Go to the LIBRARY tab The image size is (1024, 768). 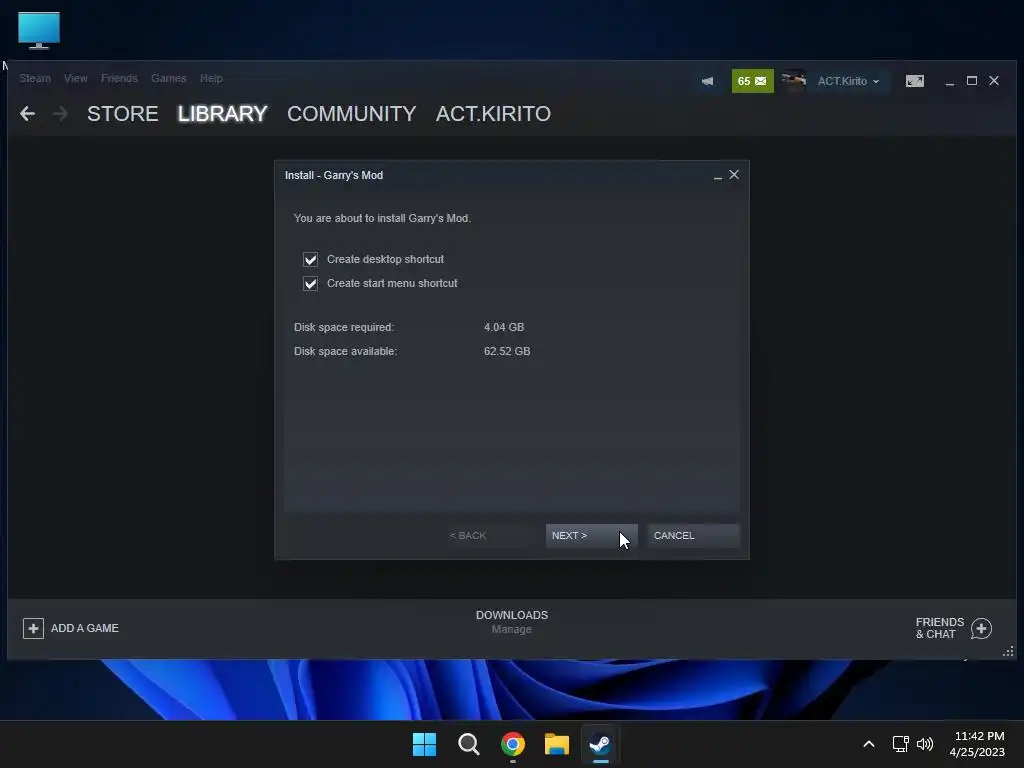tap(223, 114)
